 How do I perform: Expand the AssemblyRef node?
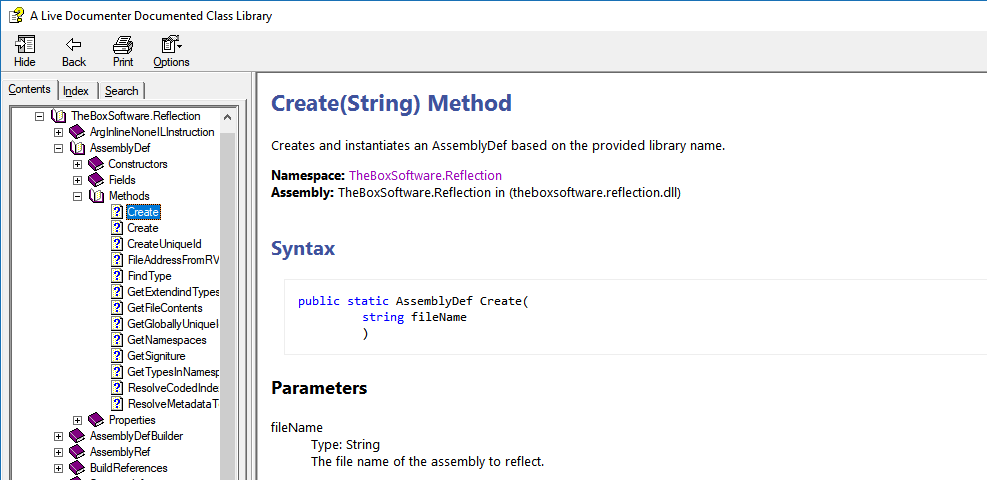59,452
